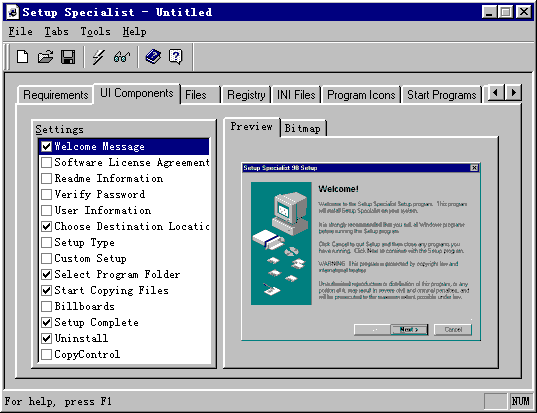Toggle Verify Password checkbox
537x413 pixels.
point(46,195)
